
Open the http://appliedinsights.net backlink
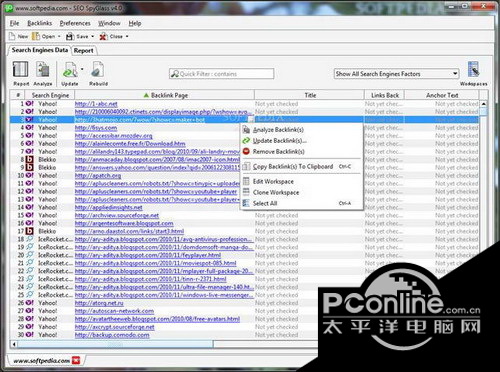click(108, 207)
